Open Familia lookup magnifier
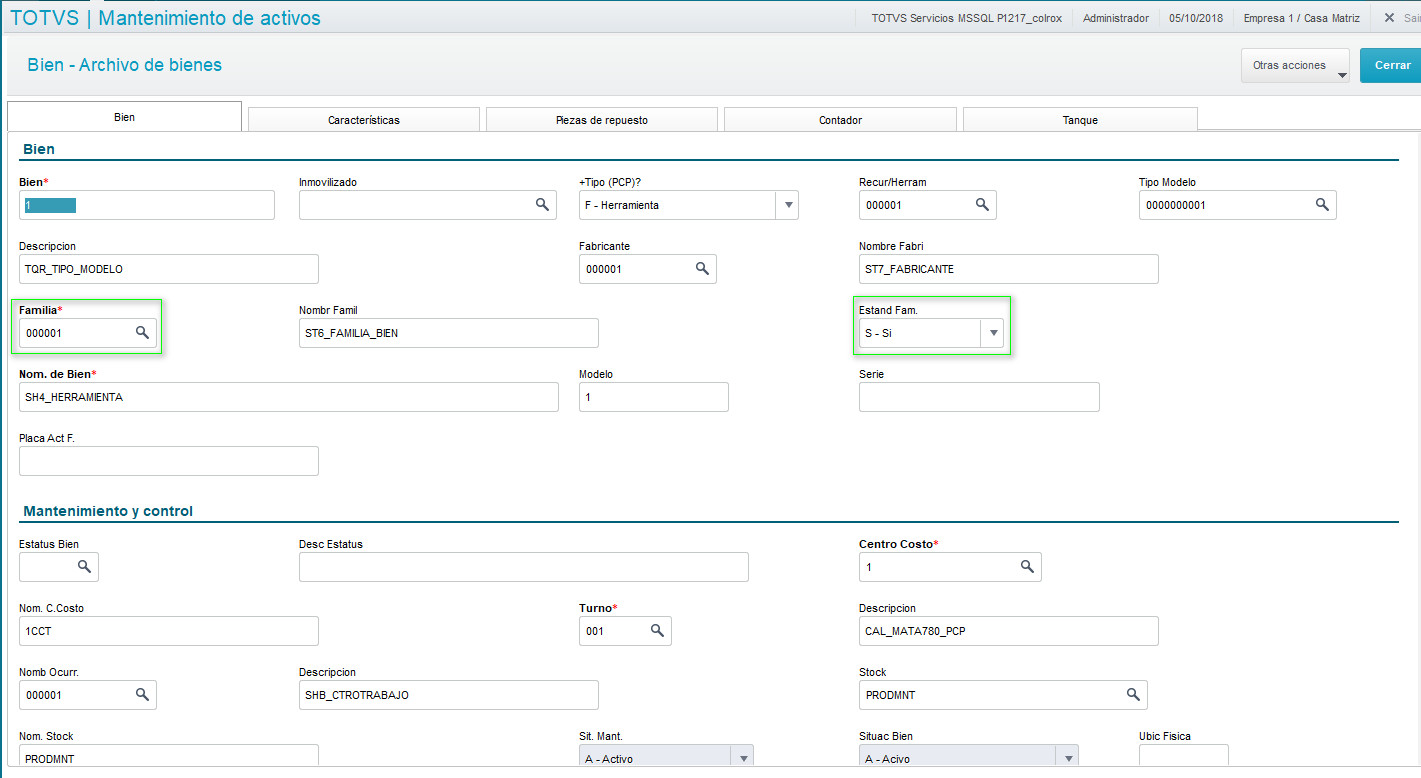The height and width of the screenshot is (778, 1421). pos(142,333)
